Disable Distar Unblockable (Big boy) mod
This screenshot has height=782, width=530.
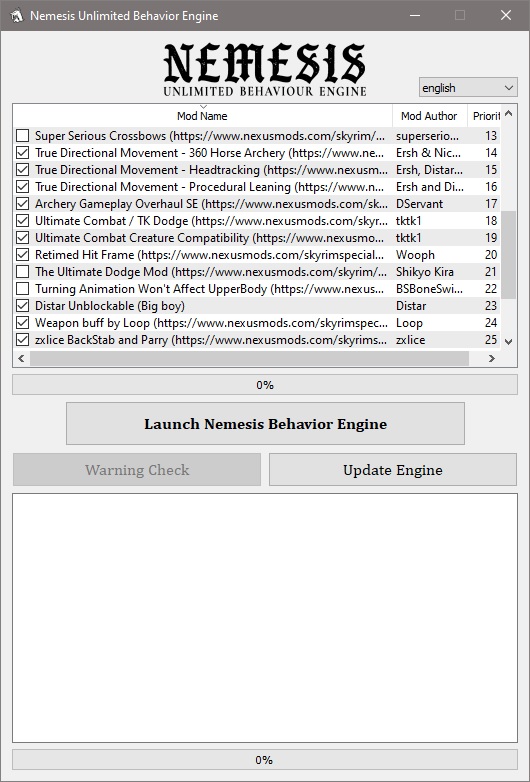point(22,306)
